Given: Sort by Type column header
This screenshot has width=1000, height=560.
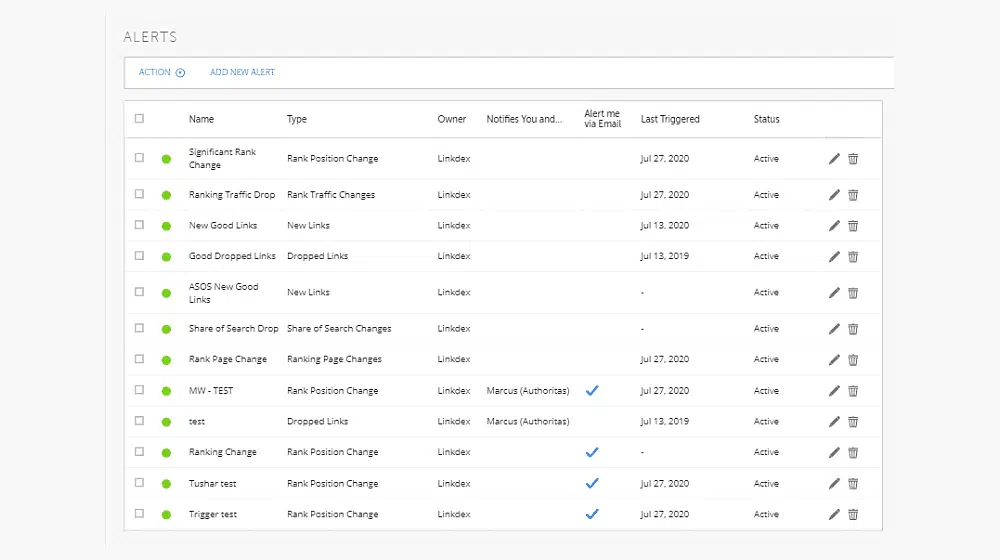Looking at the screenshot, I should click(297, 119).
